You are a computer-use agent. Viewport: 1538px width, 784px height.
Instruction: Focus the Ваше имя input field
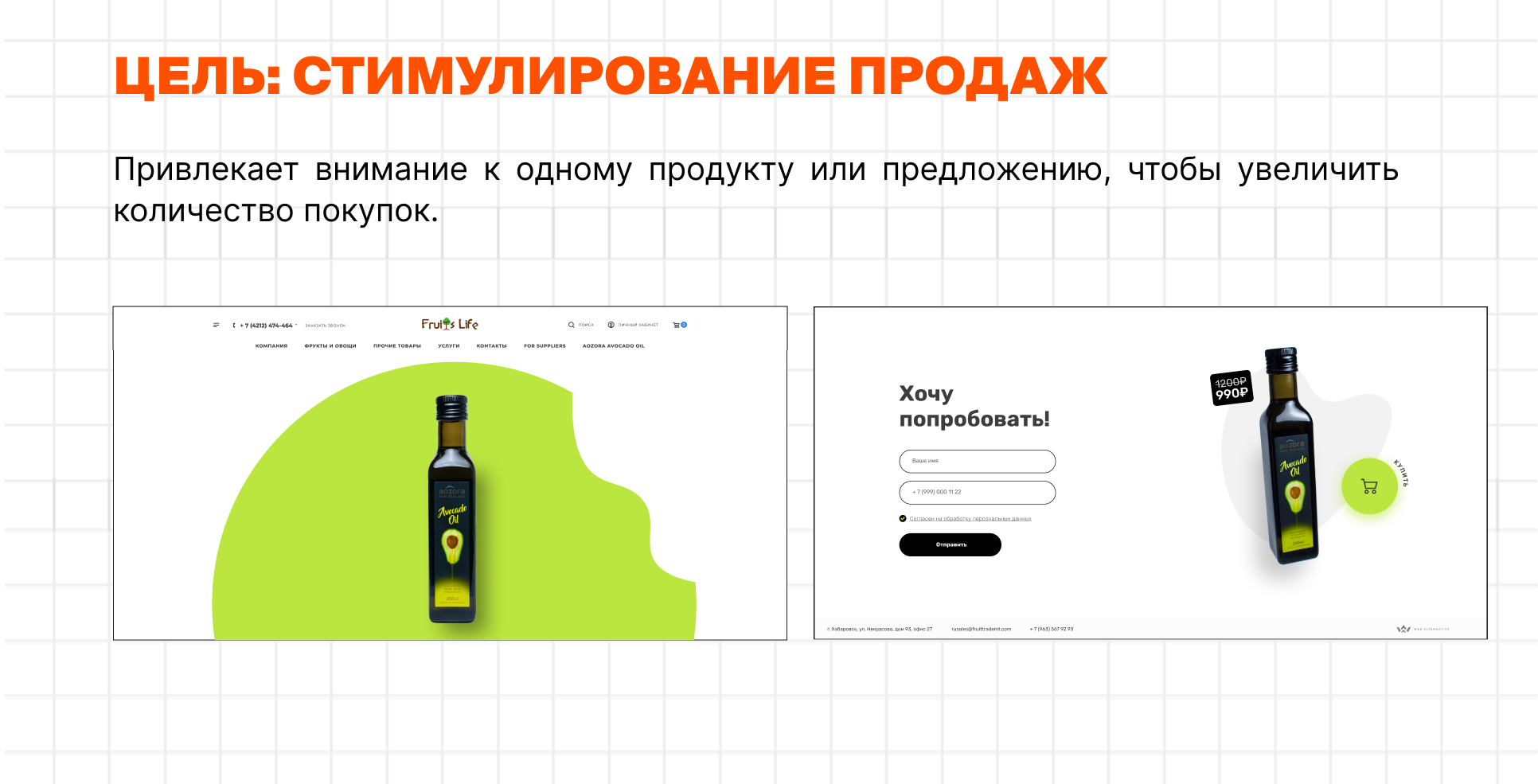click(978, 462)
